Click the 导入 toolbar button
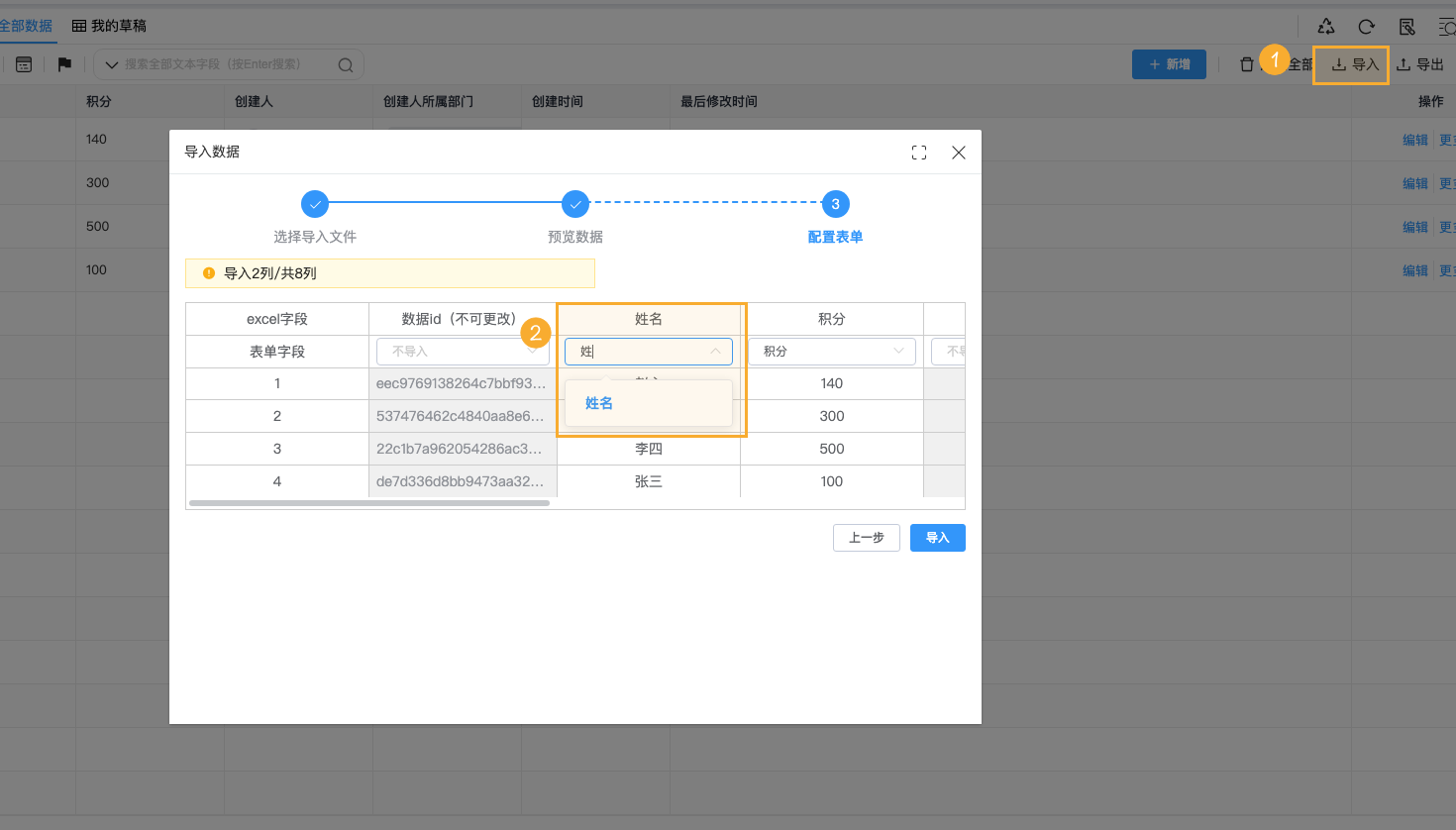This screenshot has height=830, width=1456. pos(1354,64)
